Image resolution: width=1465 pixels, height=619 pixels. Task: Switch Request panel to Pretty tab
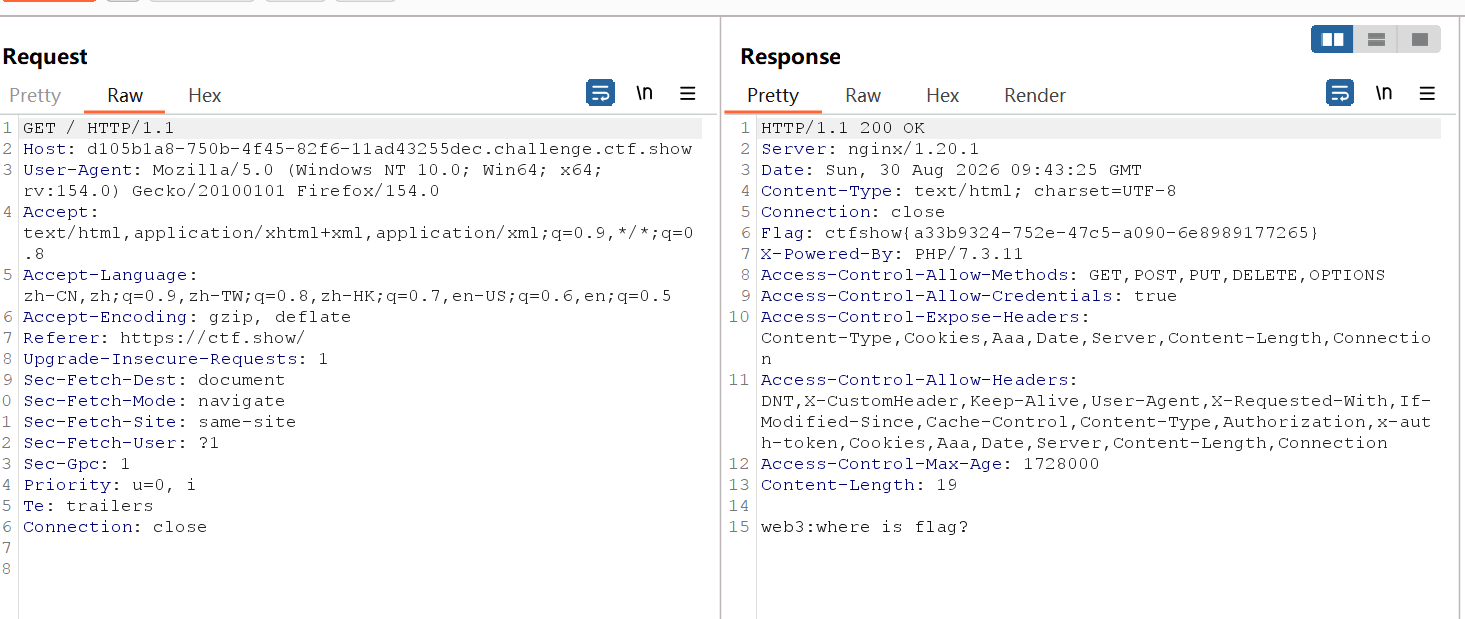(x=35, y=95)
